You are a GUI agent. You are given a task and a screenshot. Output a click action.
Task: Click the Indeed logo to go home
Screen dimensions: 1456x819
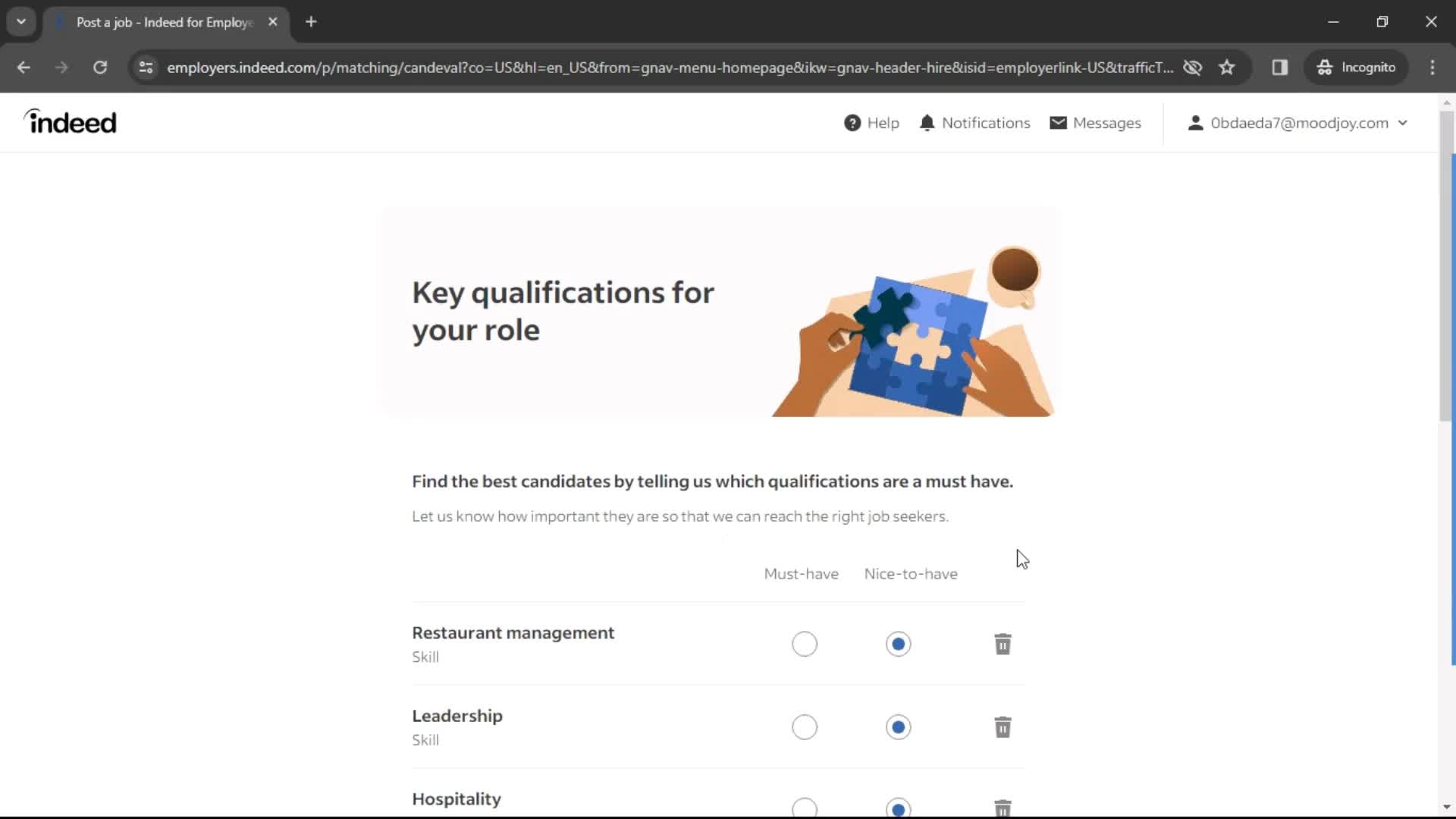click(x=70, y=122)
